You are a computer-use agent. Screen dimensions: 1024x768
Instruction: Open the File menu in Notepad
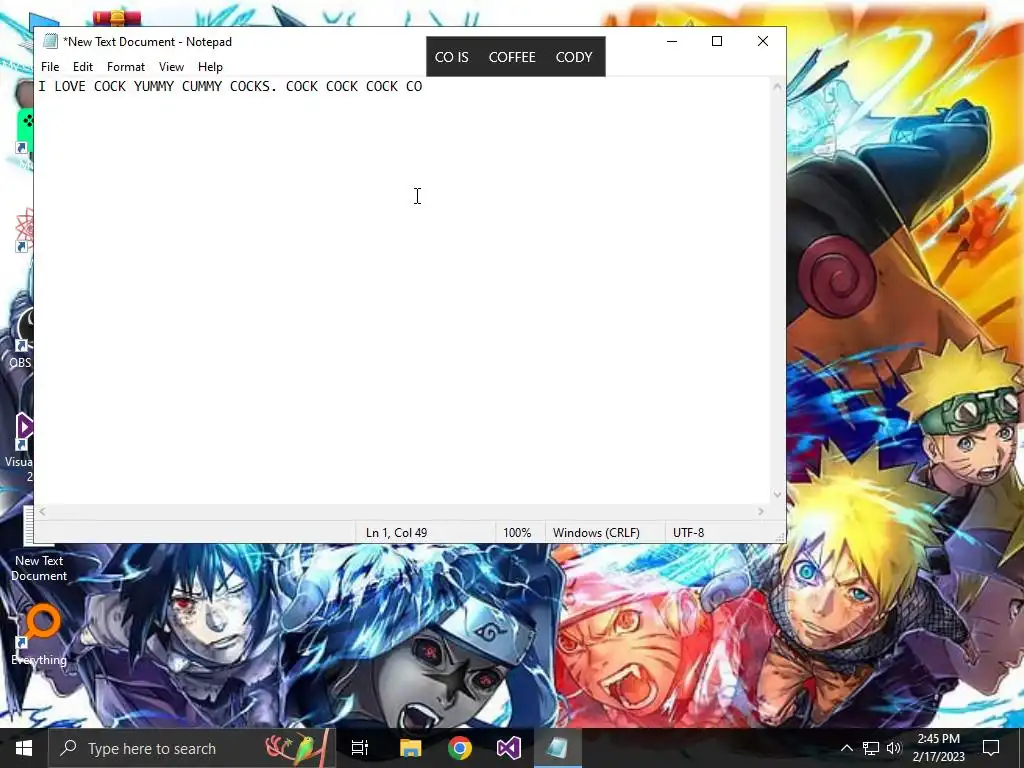click(50, 67)
